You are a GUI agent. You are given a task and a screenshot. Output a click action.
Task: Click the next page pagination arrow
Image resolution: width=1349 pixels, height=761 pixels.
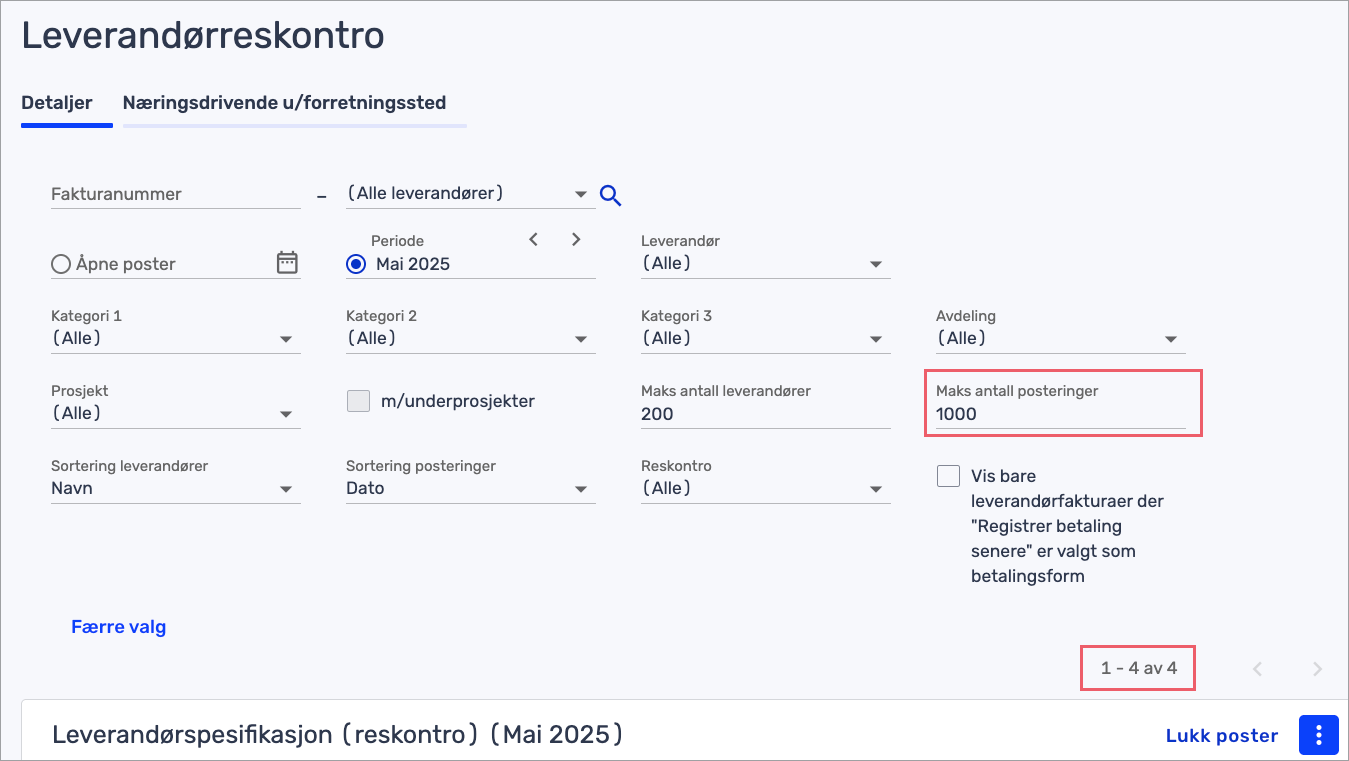(x=1317, y=669)
